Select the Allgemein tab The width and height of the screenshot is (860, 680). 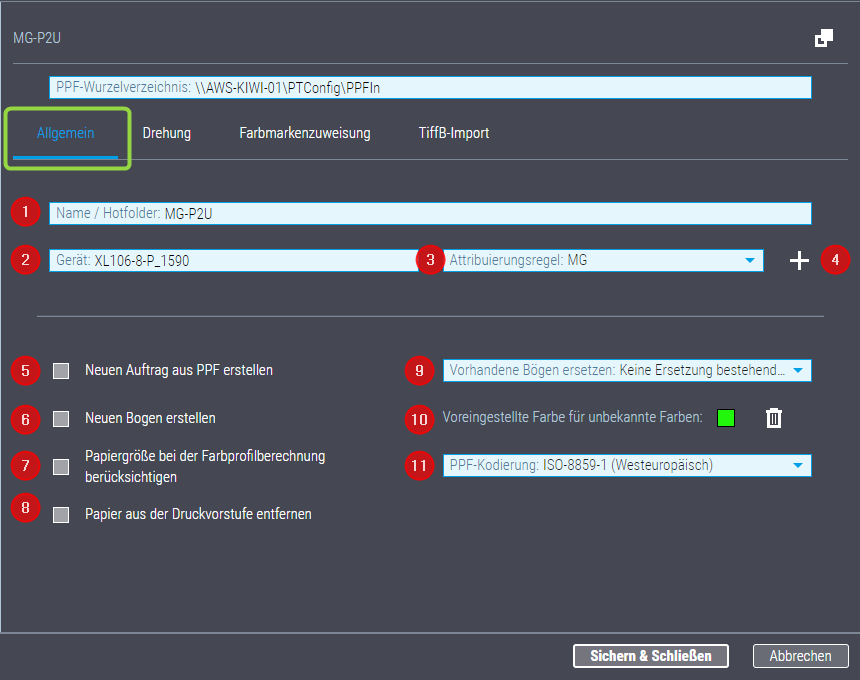[65, 131]
